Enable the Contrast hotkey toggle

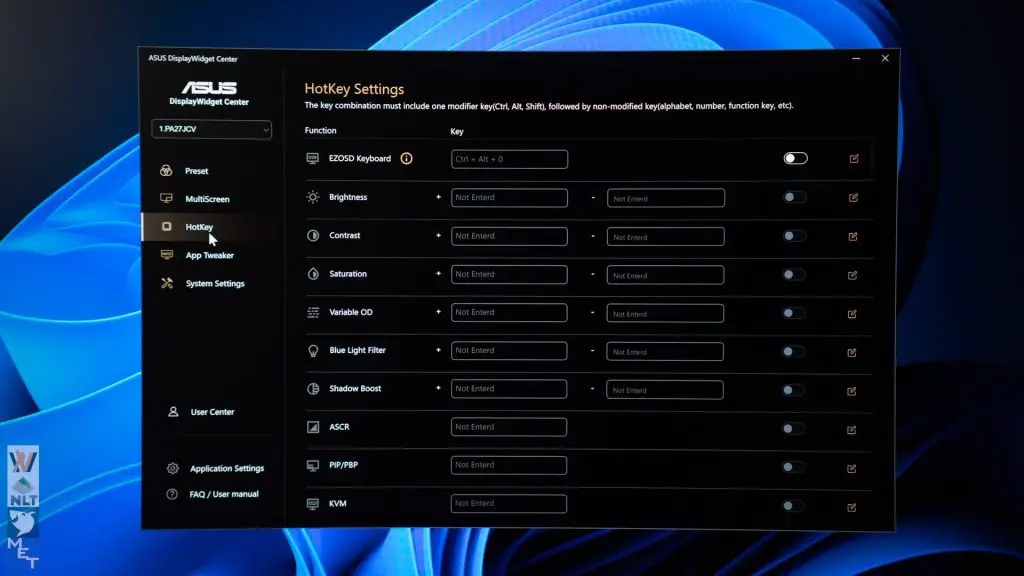(x=794, y=236)
